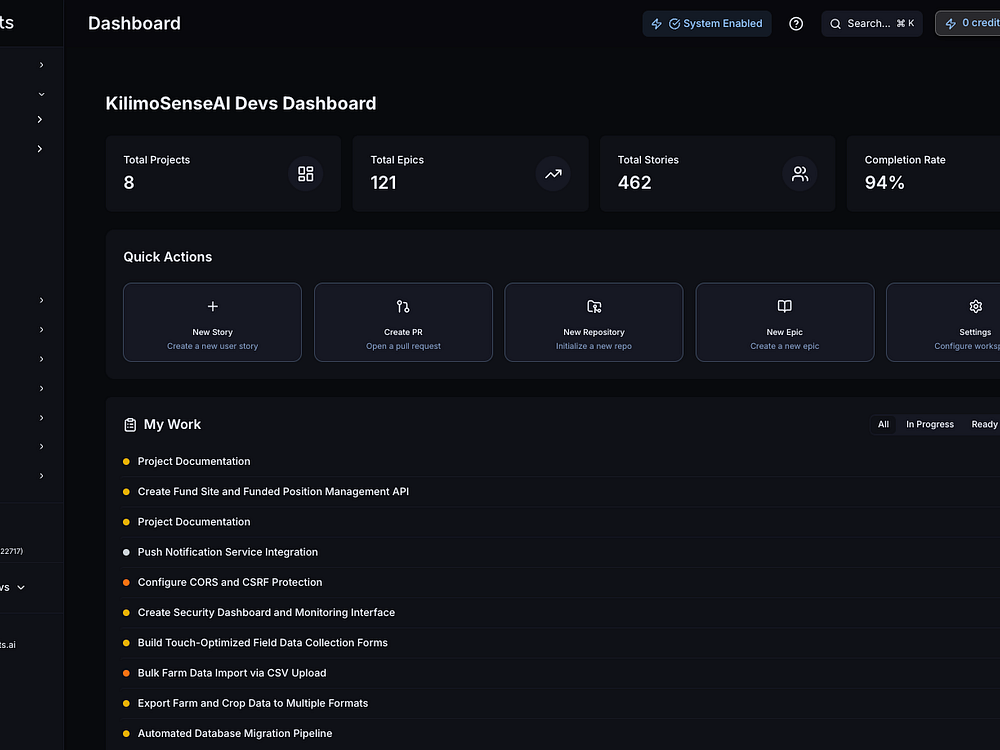Click the grid icon on Total Projects card

305,173
